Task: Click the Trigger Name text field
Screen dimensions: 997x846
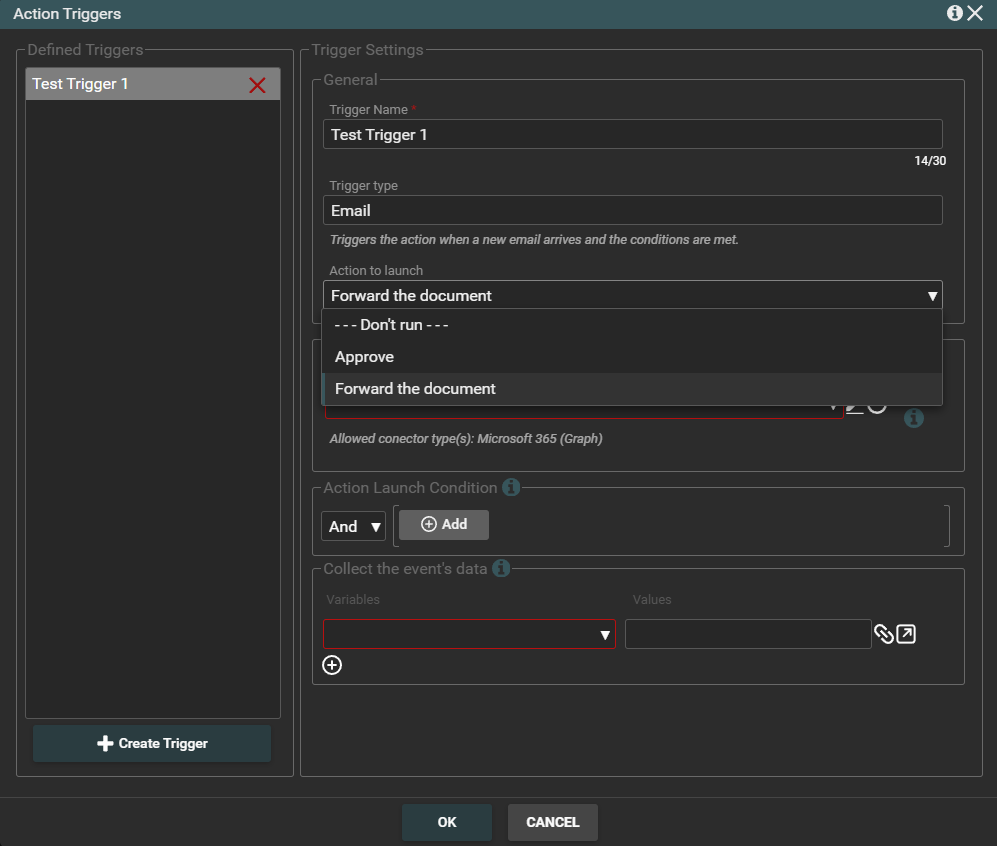Action: coord(632,134)
